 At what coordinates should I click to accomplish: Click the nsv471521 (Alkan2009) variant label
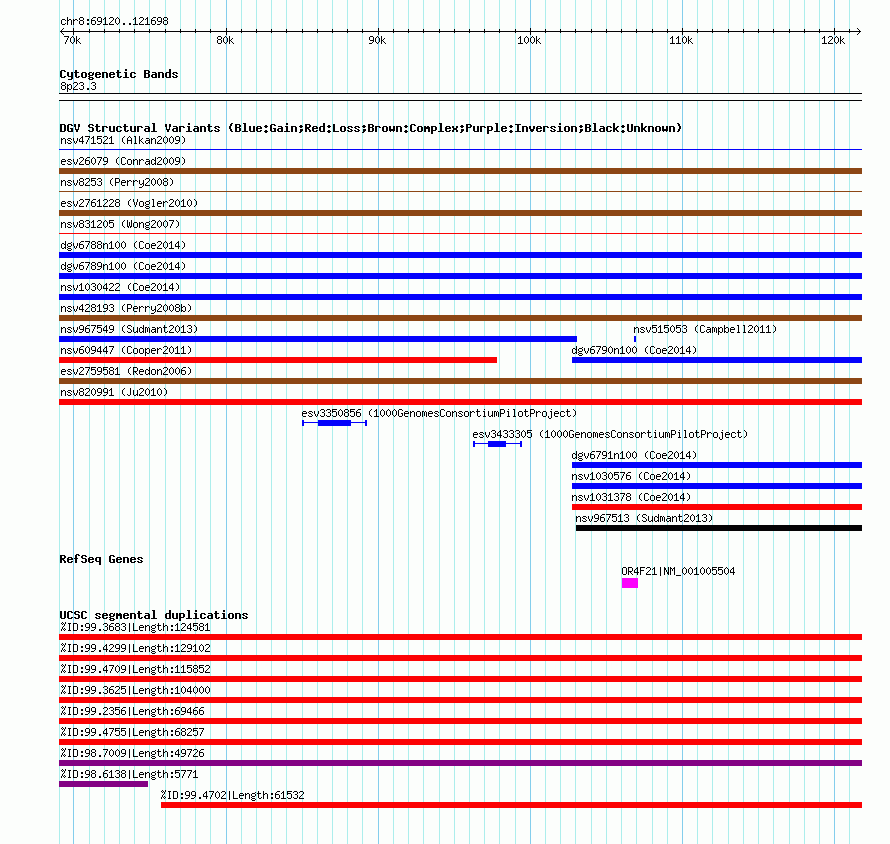click(123, 140)
